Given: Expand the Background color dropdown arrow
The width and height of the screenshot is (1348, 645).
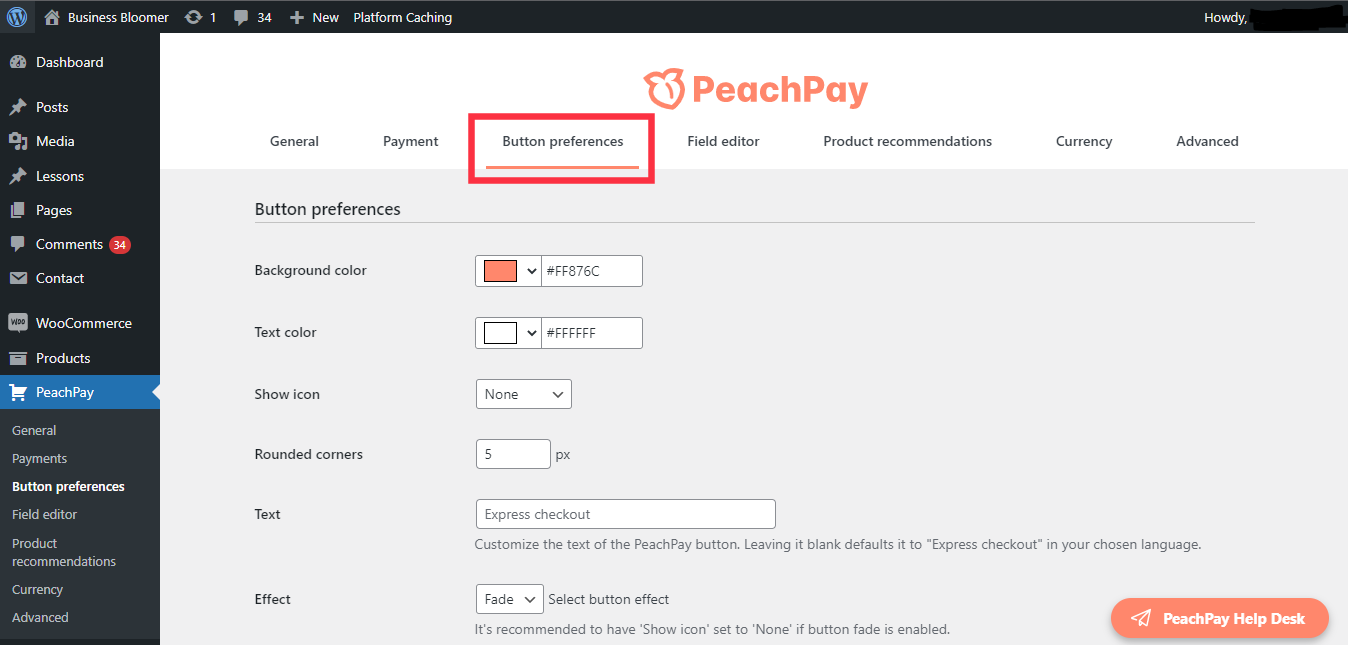Looking at the screenshot, I should (531, 271).
